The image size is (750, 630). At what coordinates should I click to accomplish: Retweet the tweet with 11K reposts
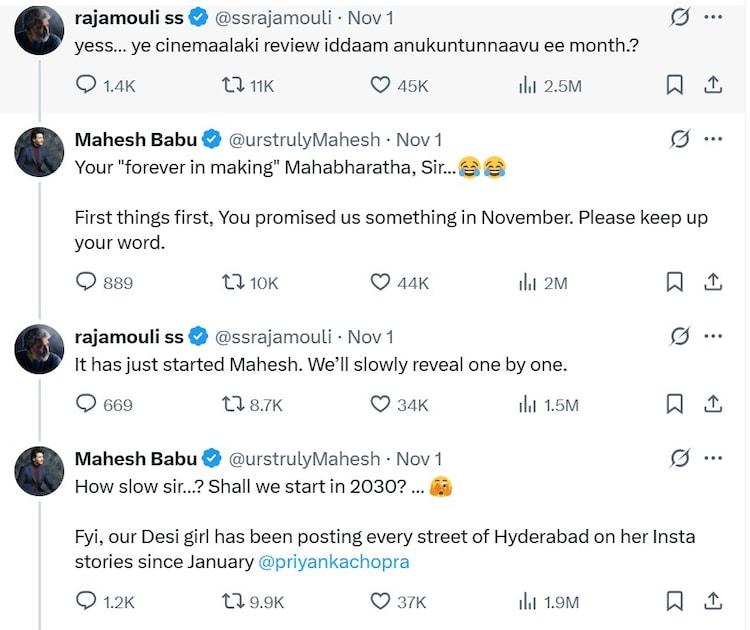232,86
